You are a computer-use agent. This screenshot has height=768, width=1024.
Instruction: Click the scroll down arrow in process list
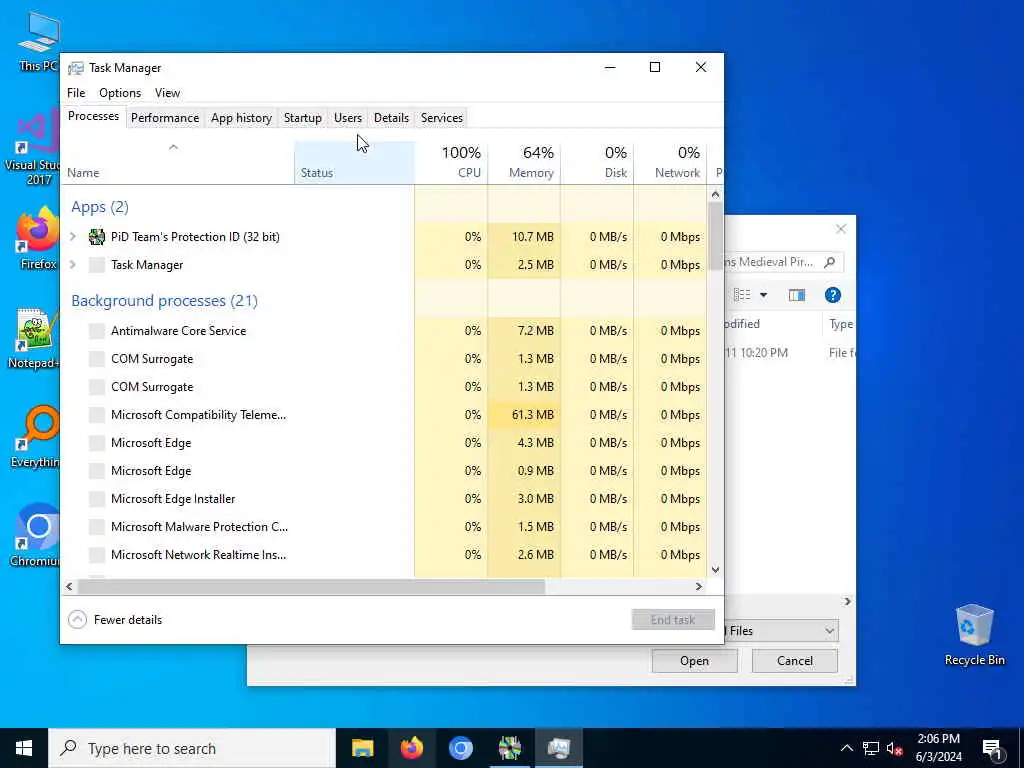[x=715, y=569]
